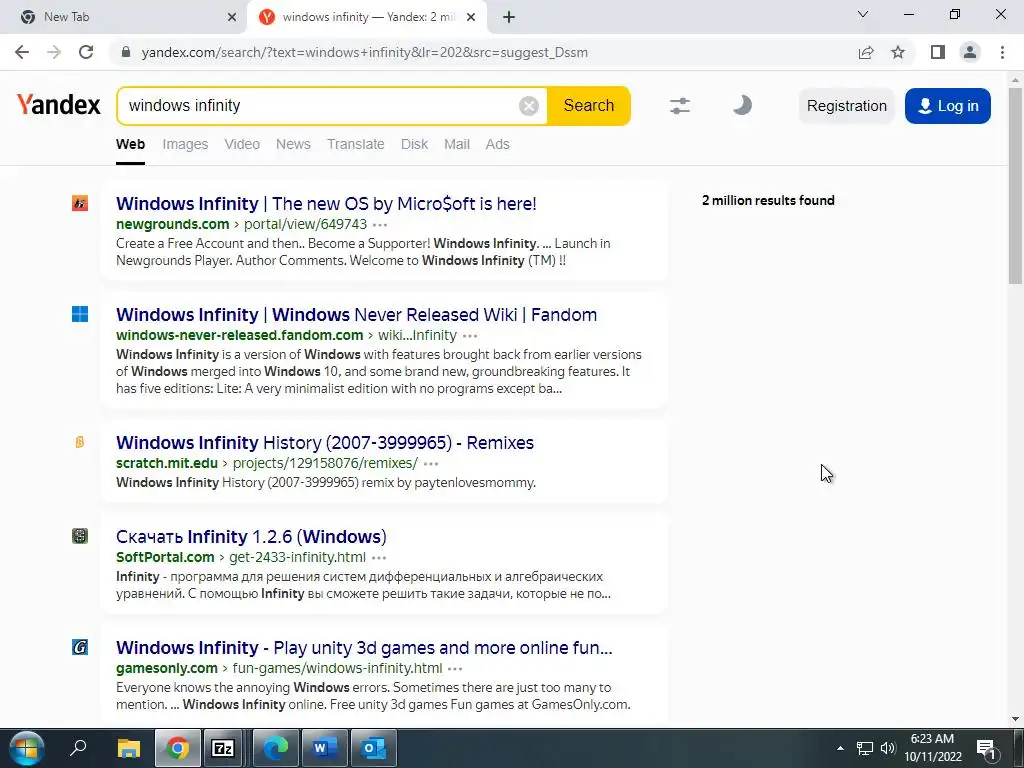View site security lock info

126,52
